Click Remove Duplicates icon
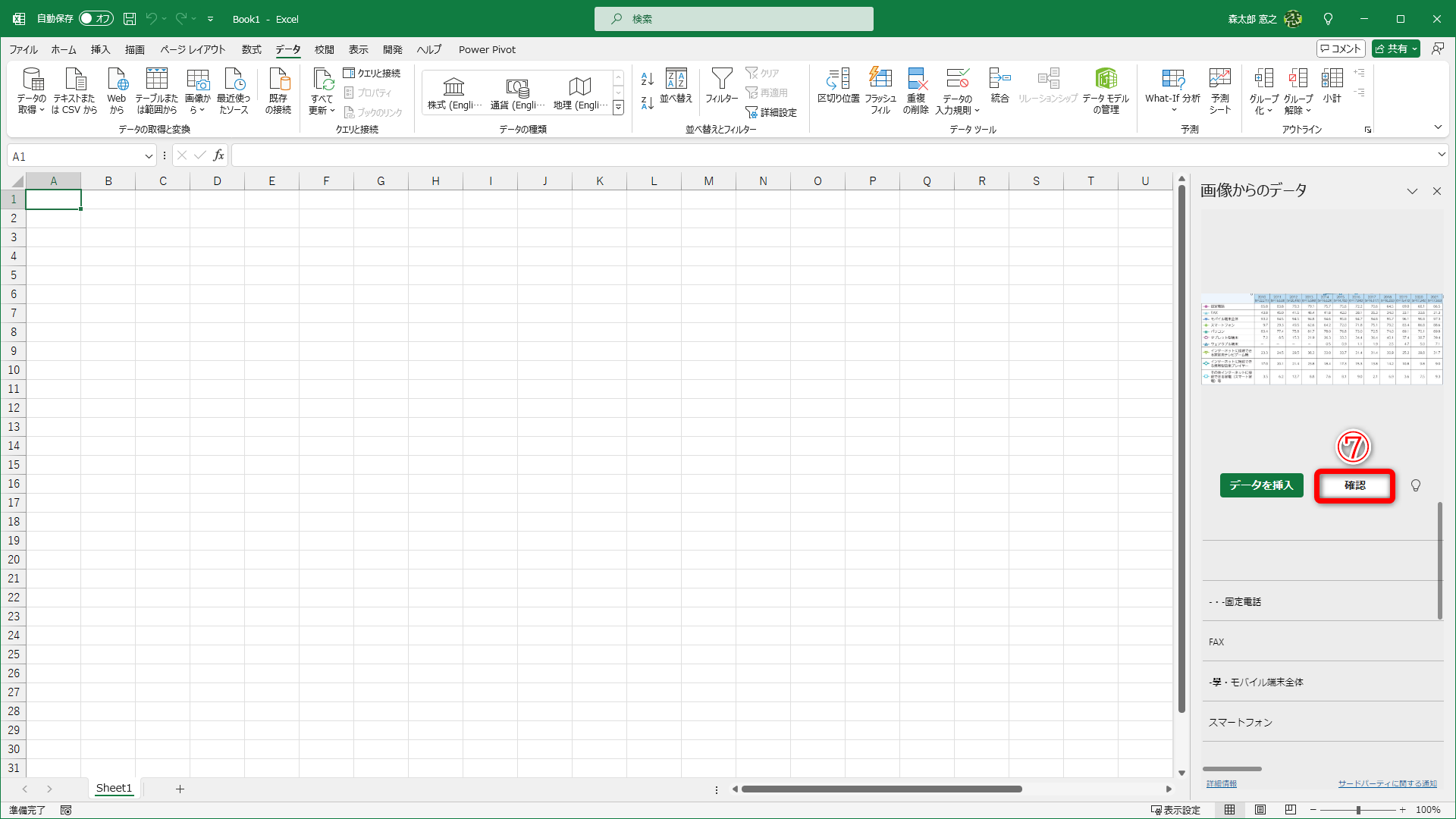The width and height of the screenshot is (1456, 819). (x=916, y=80)
